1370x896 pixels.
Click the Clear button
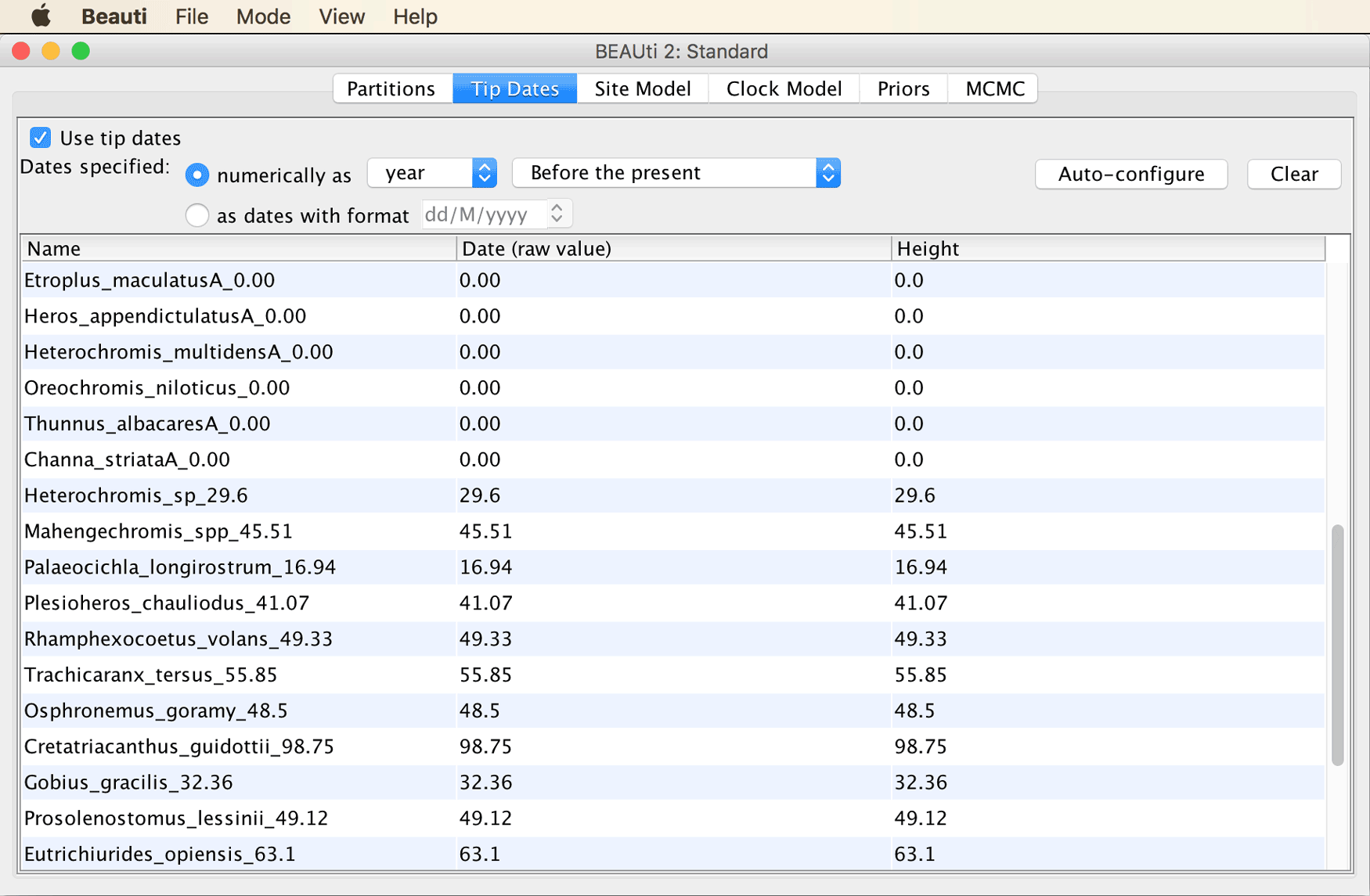(x=1294, y=174)
